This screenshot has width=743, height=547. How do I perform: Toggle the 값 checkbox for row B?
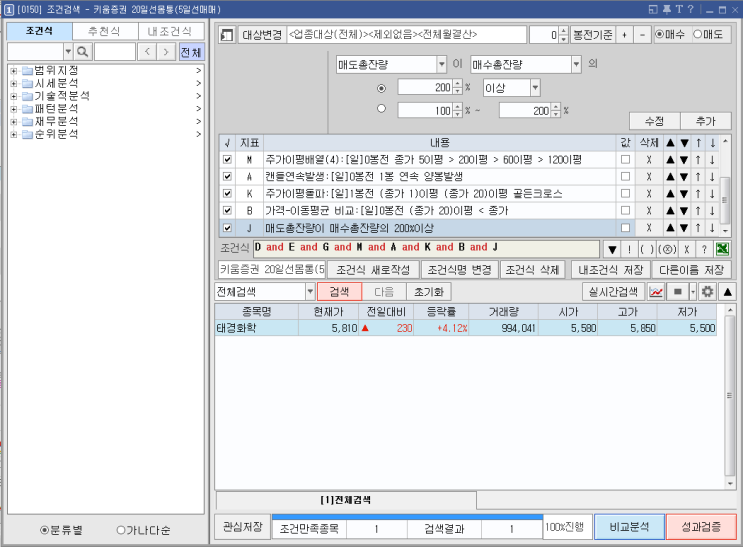coord(625,210)
